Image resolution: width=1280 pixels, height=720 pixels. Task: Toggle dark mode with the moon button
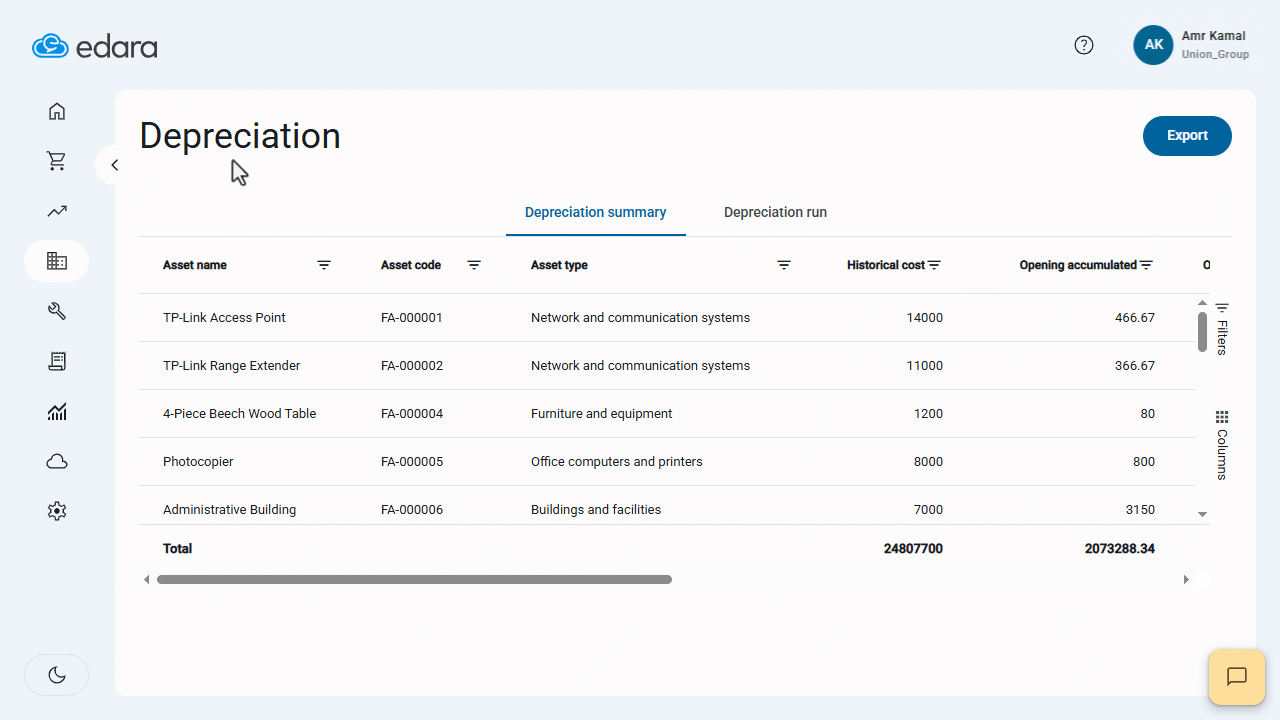pos(57,675)
